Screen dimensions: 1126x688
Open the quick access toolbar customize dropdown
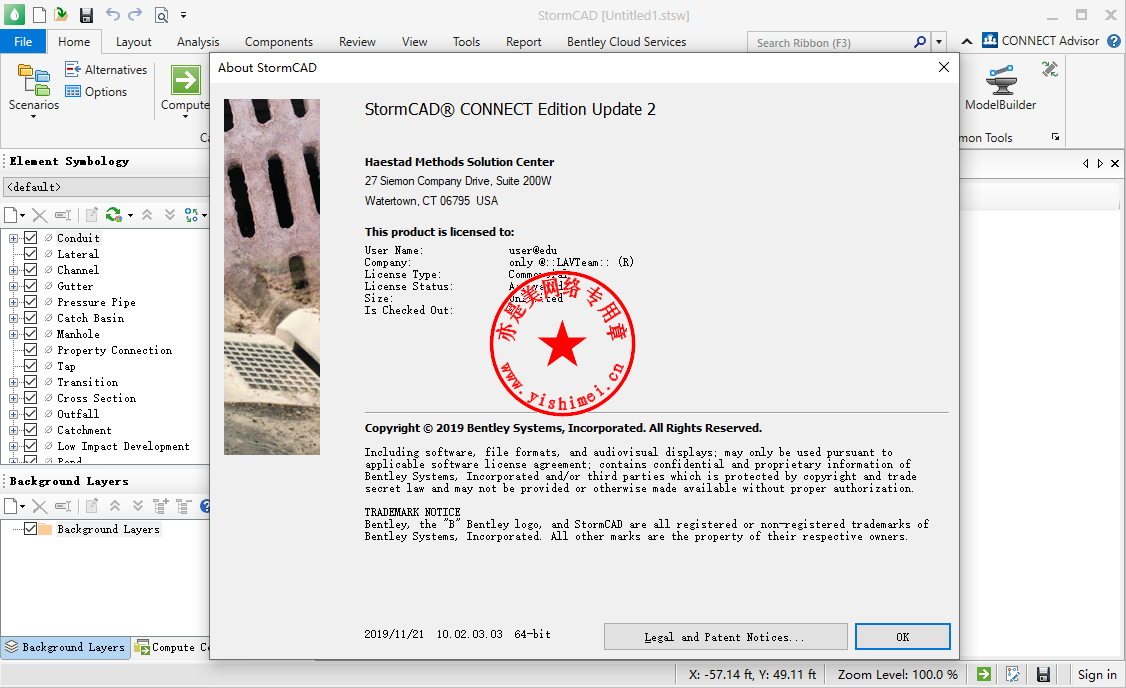pyautogui.click(x=184, y=15)
